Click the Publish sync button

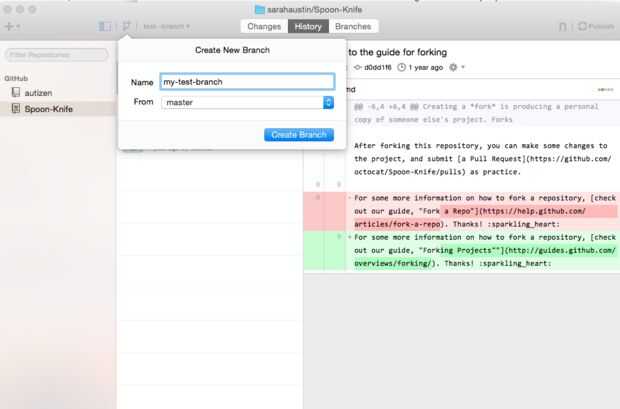pyautogui.click(x=596, y=27)
